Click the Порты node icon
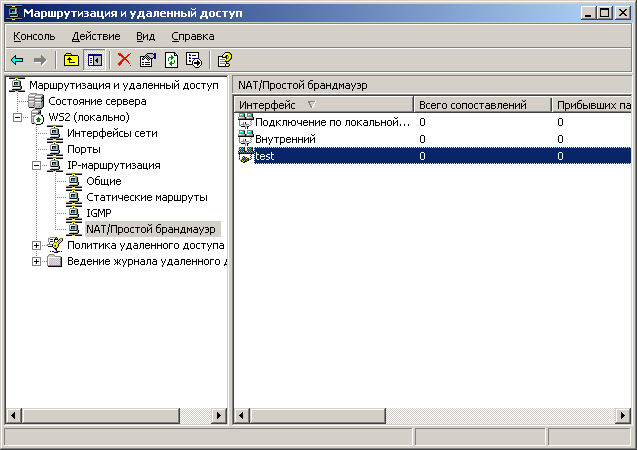Viewport: 637px width, 450px height. coord(54,149)
